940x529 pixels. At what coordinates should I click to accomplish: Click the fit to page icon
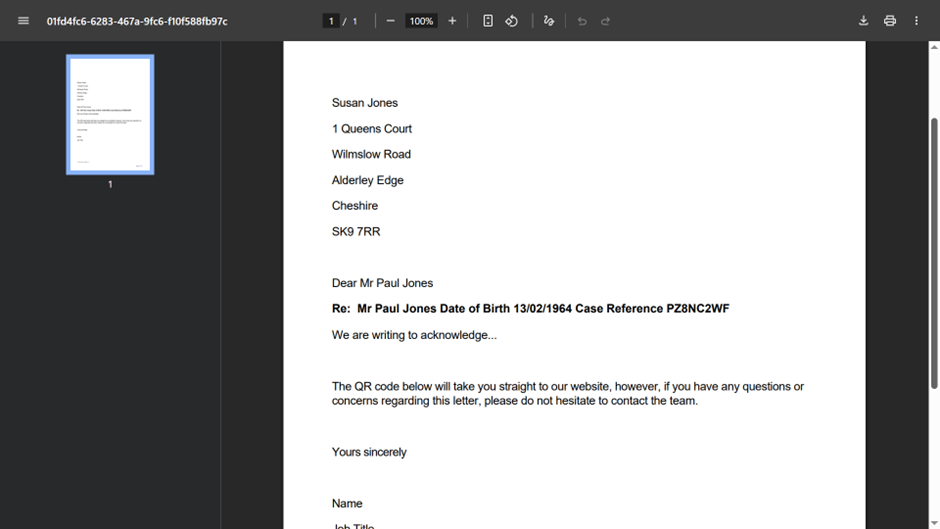pos(488,21)
